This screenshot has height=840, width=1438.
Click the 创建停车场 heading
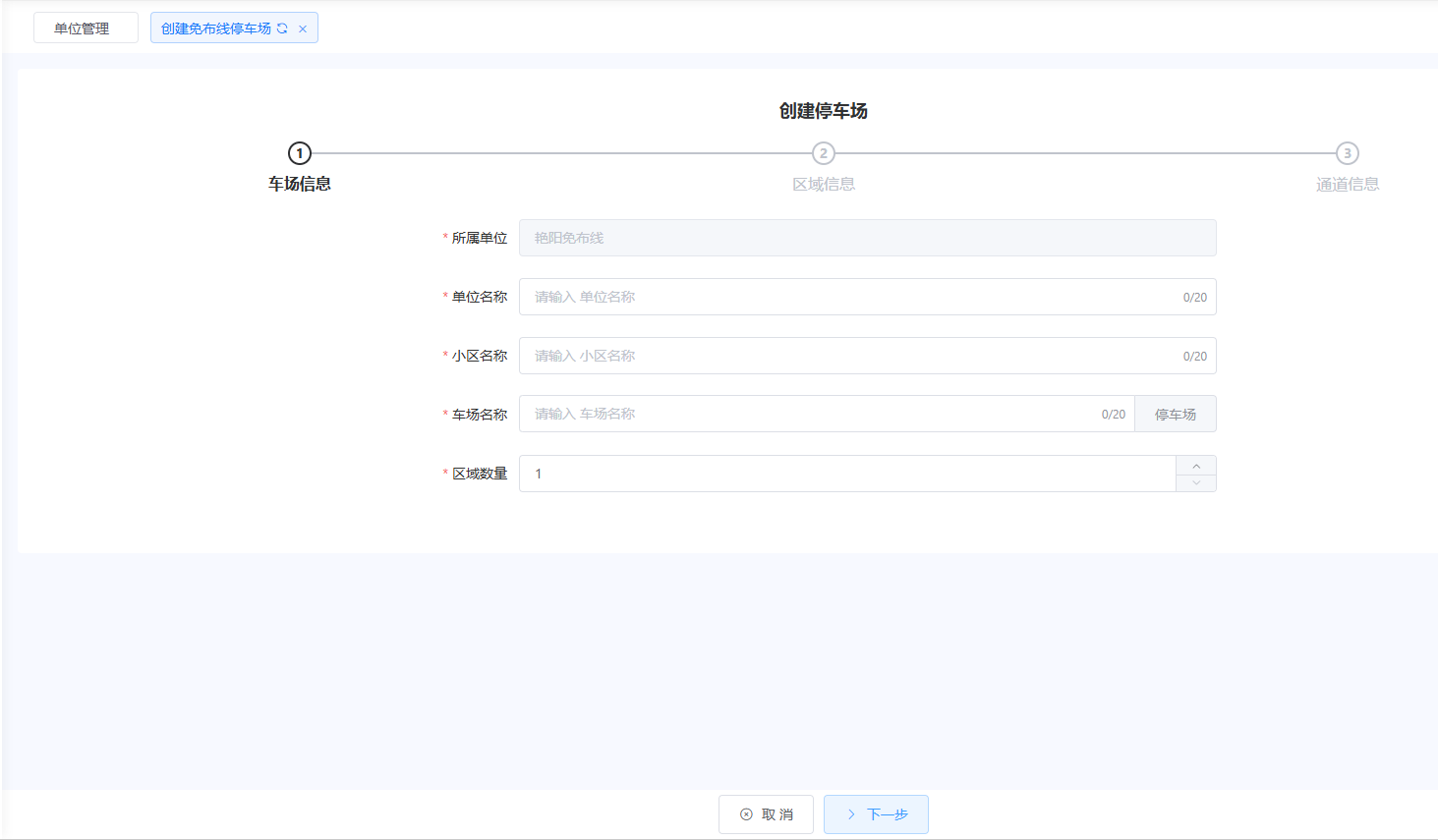824,111
